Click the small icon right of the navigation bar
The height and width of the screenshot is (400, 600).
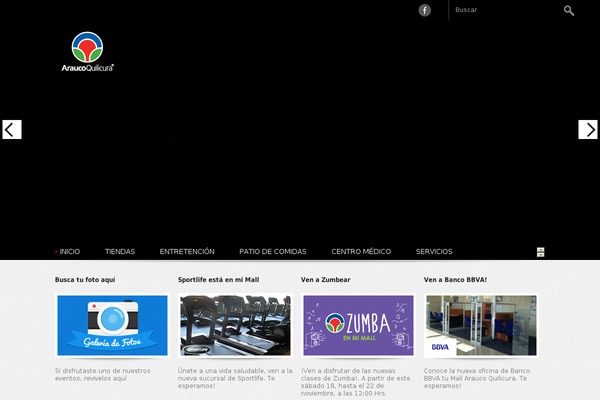click(540, 252)
